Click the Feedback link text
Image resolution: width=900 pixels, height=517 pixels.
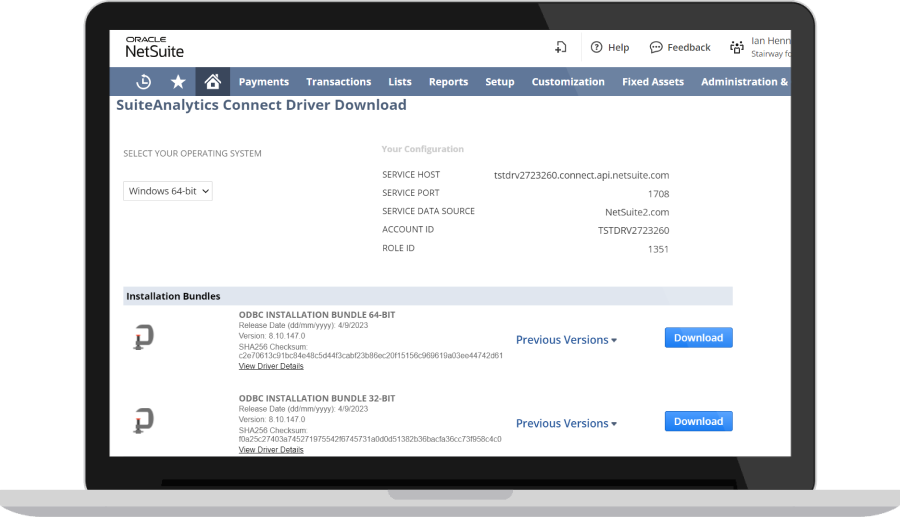(x=689, y=47)
